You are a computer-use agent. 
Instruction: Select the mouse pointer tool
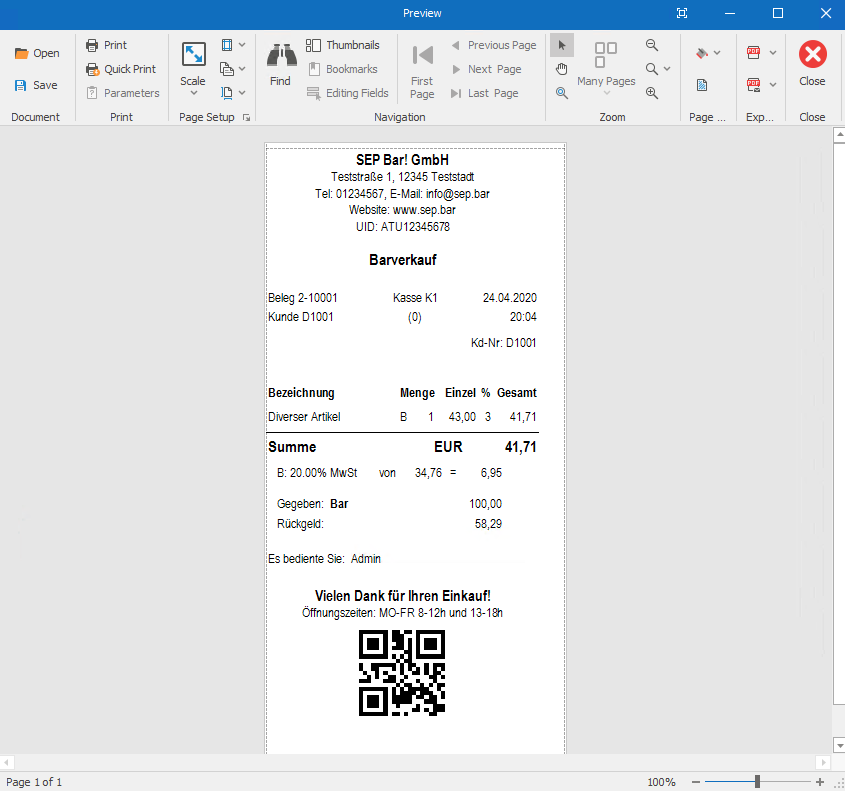point(562,45)
